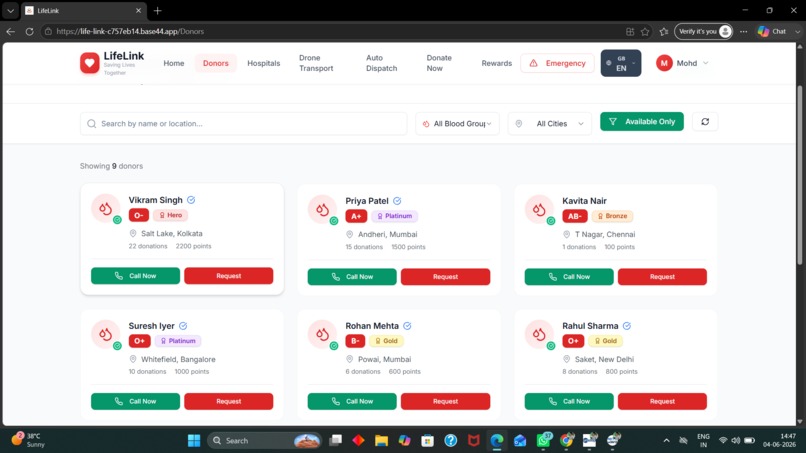This screenshot has width=806, height=453.
Task: Call Now for Vikram Singh
Action: point(135,276)
